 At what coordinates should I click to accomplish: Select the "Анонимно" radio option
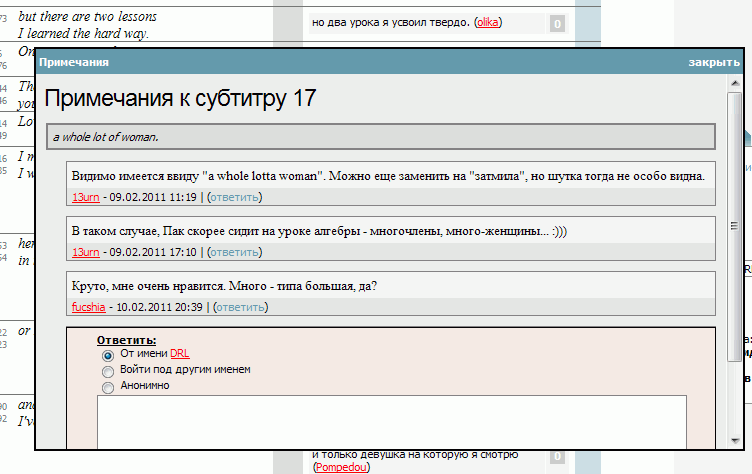click(x=108, y=386)
